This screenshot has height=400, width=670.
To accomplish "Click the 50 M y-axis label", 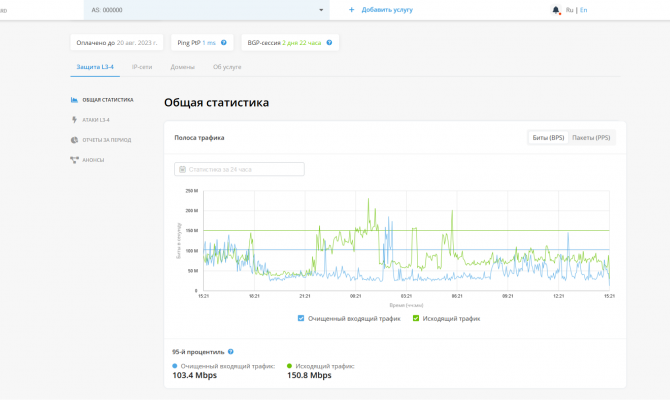I will [x=193, y=271].
